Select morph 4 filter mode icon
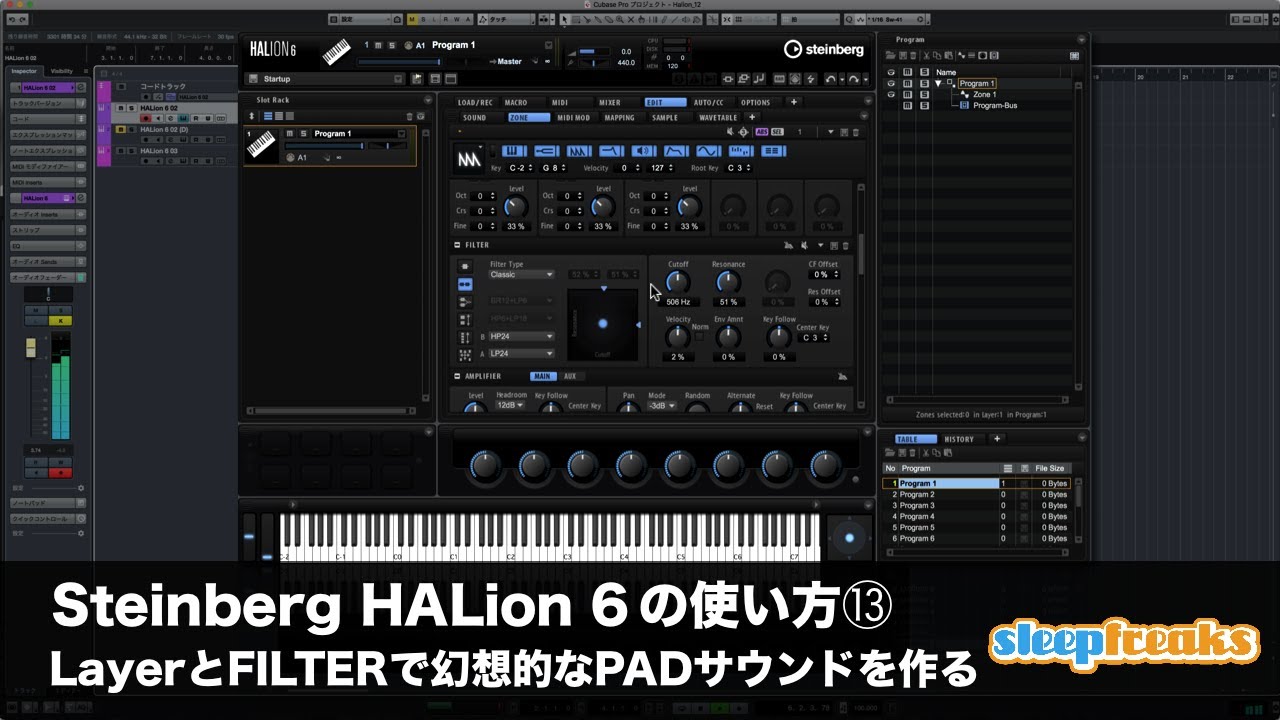The image size is (1280, 720). point(465,337)
